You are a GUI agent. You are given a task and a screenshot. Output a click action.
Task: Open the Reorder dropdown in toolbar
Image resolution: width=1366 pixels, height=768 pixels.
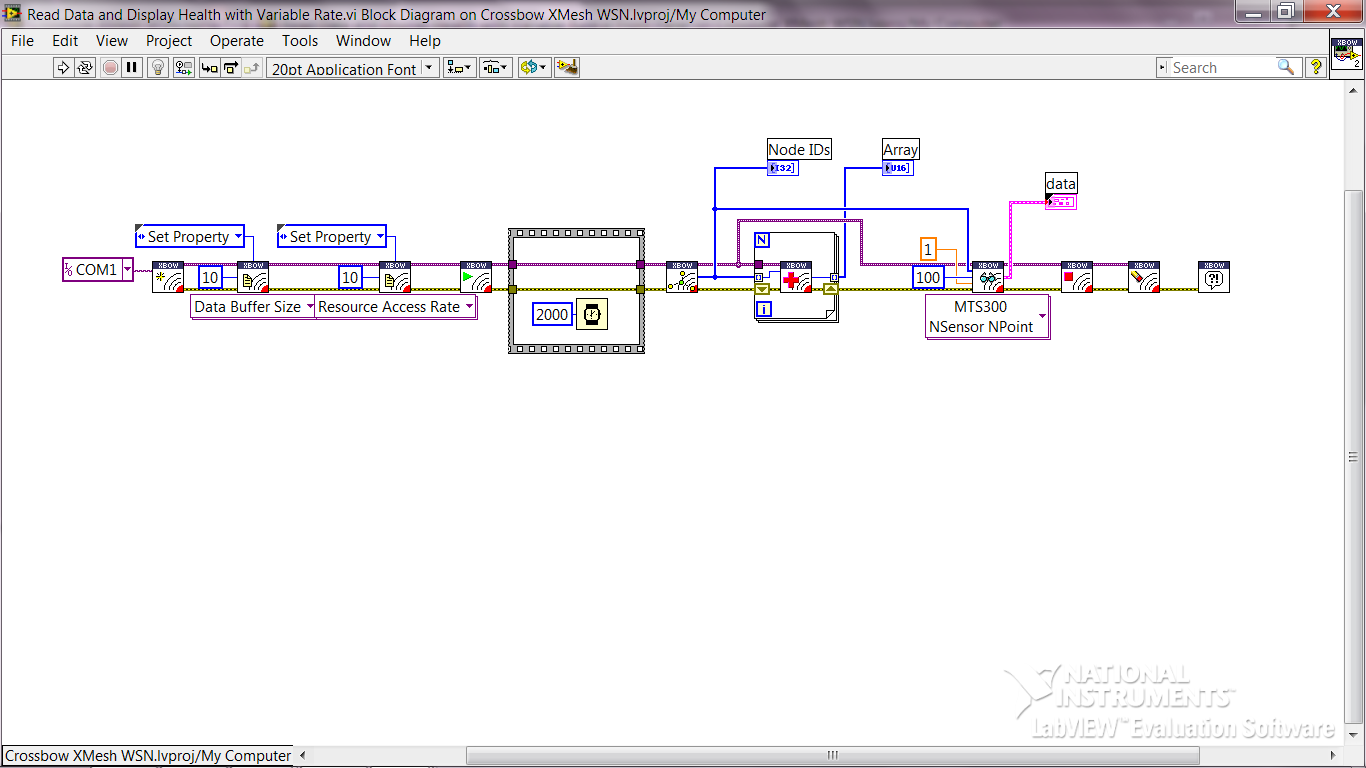pyautogui.click(x=534, y=68)
